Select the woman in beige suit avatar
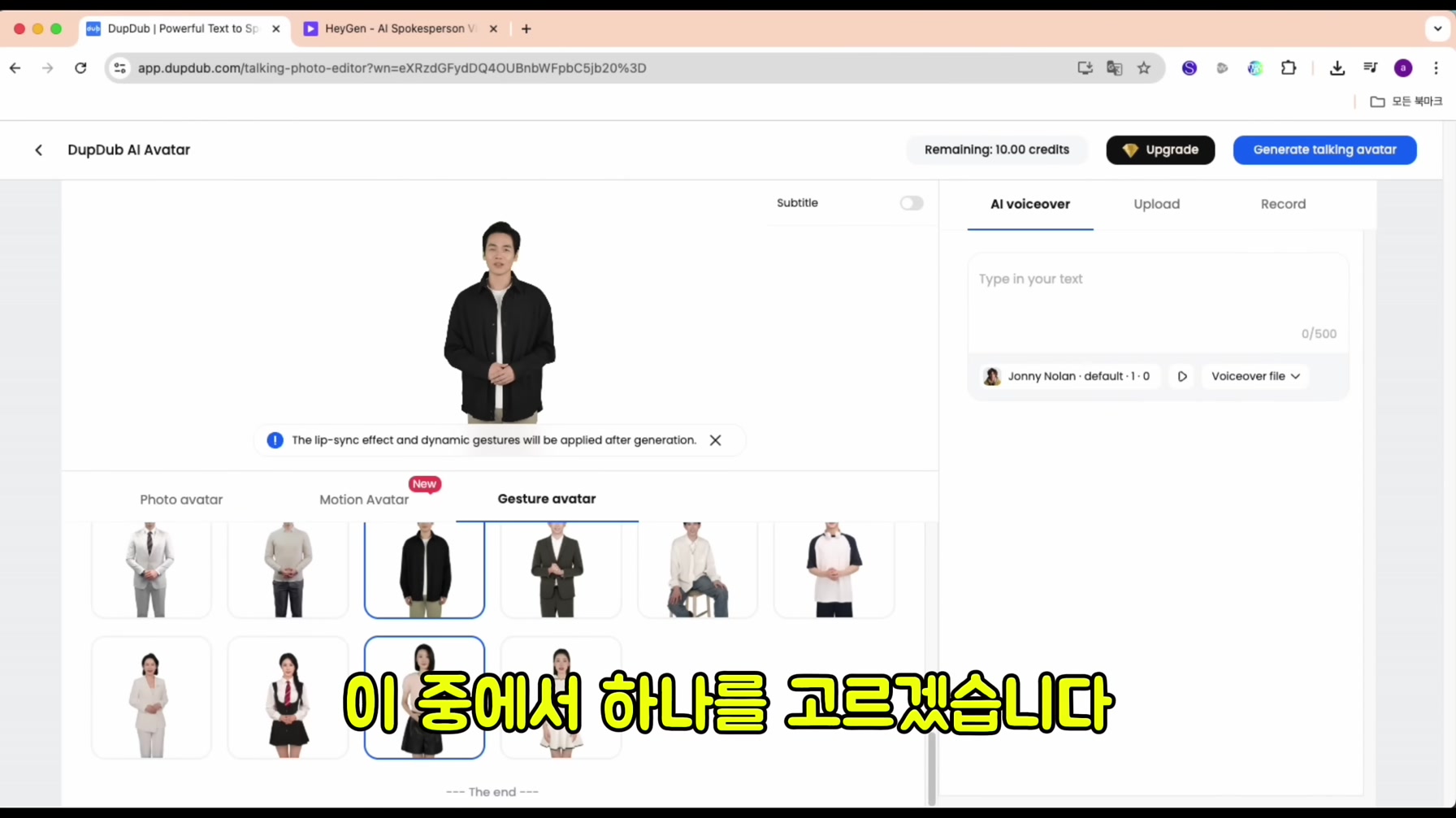 [151, 698]
